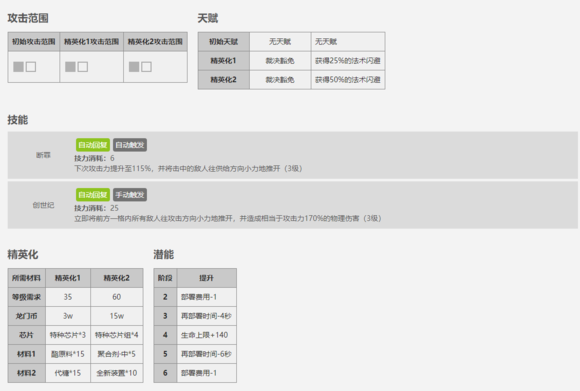The image size is (580, 391).
Task: Click the first skill's green 自动回复 tag
Action: [93, 145]
